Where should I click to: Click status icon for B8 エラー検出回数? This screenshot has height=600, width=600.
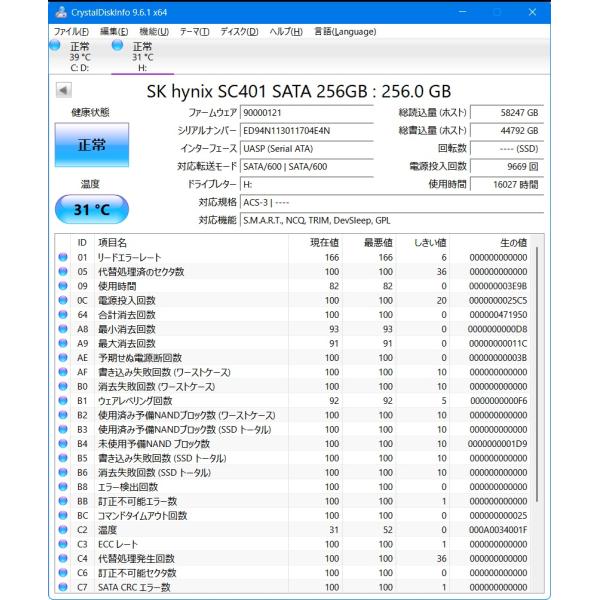[x=63, y=487]
